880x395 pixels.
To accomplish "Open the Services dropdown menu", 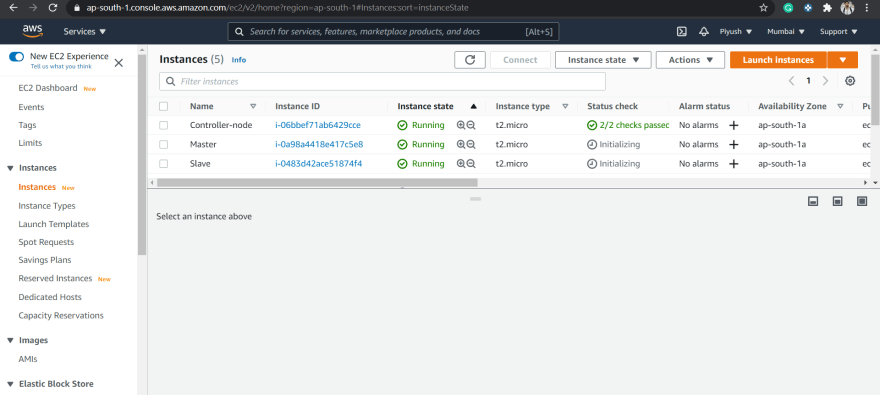I will 85,31.
